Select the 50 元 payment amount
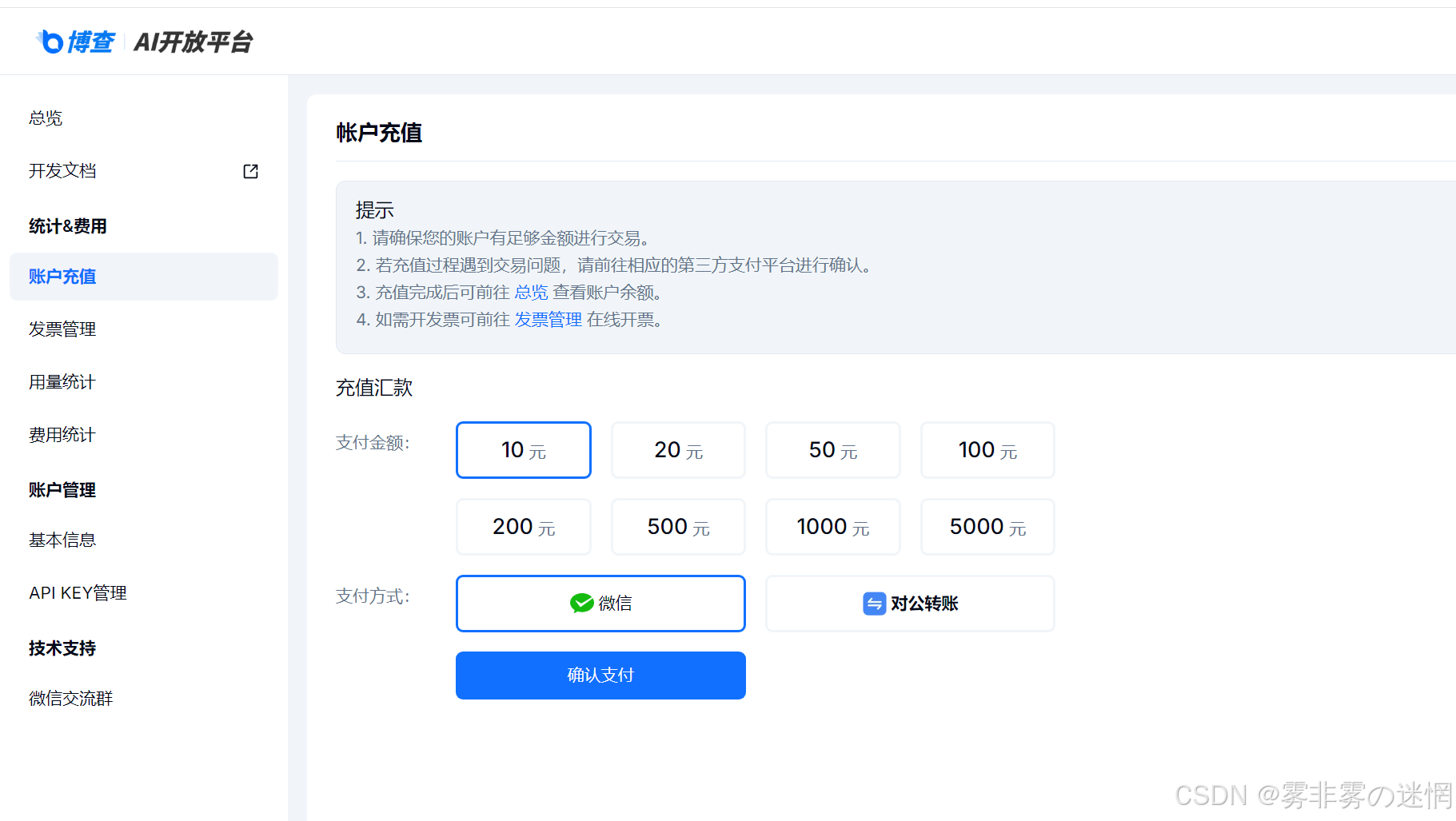The image size is (1456, 821). 833,450
